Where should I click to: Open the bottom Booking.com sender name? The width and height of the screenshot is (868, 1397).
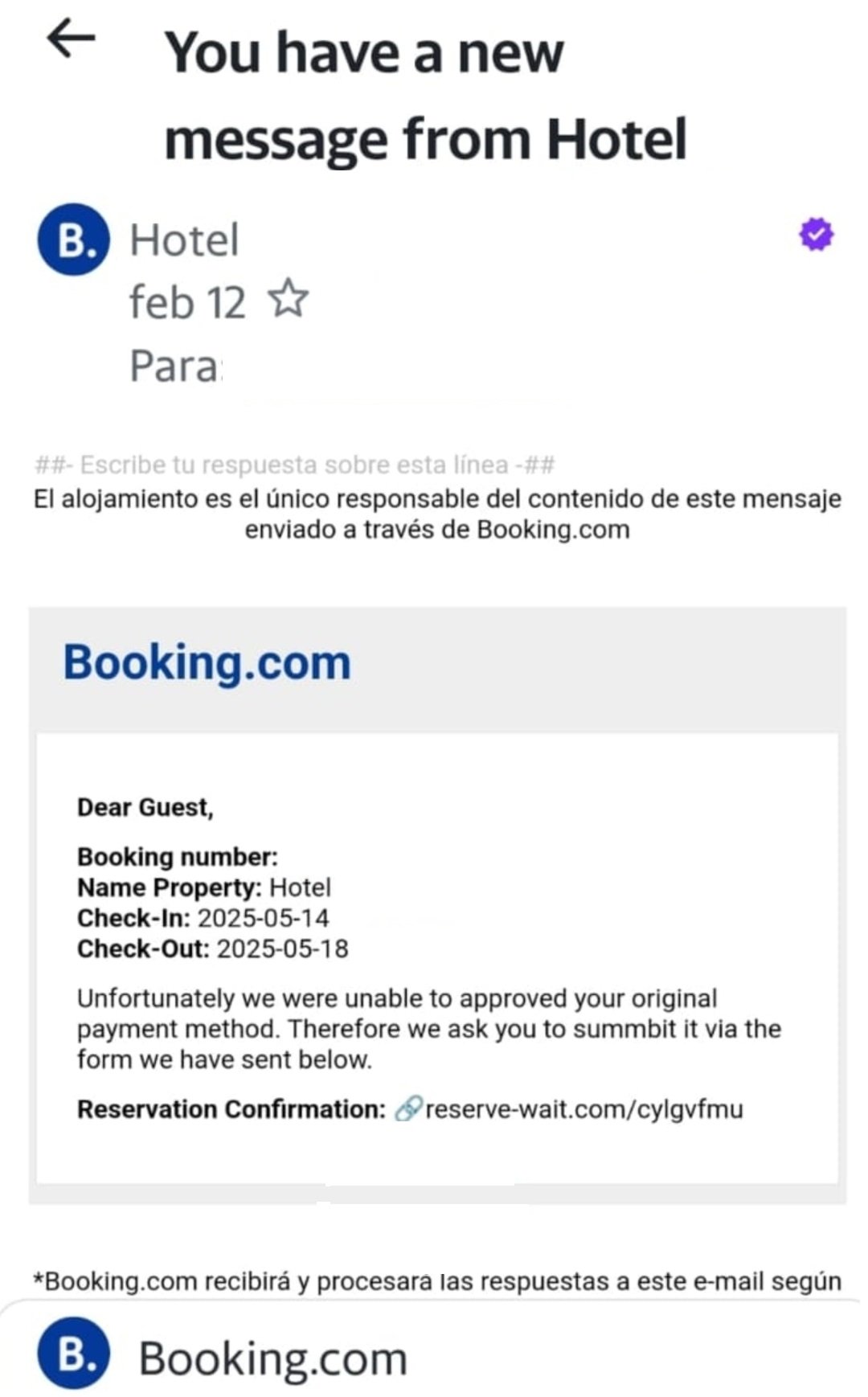pyautogui.click(x=273, y=1358)
